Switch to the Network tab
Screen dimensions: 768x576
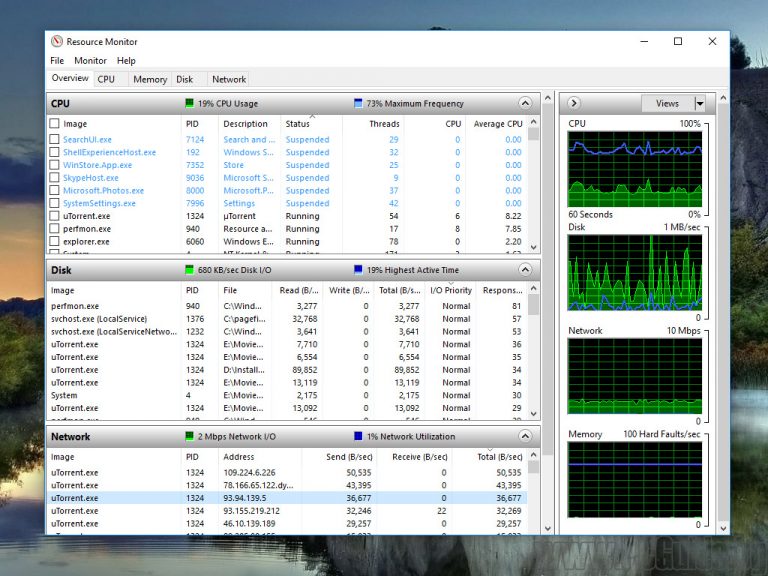point(229,79)
